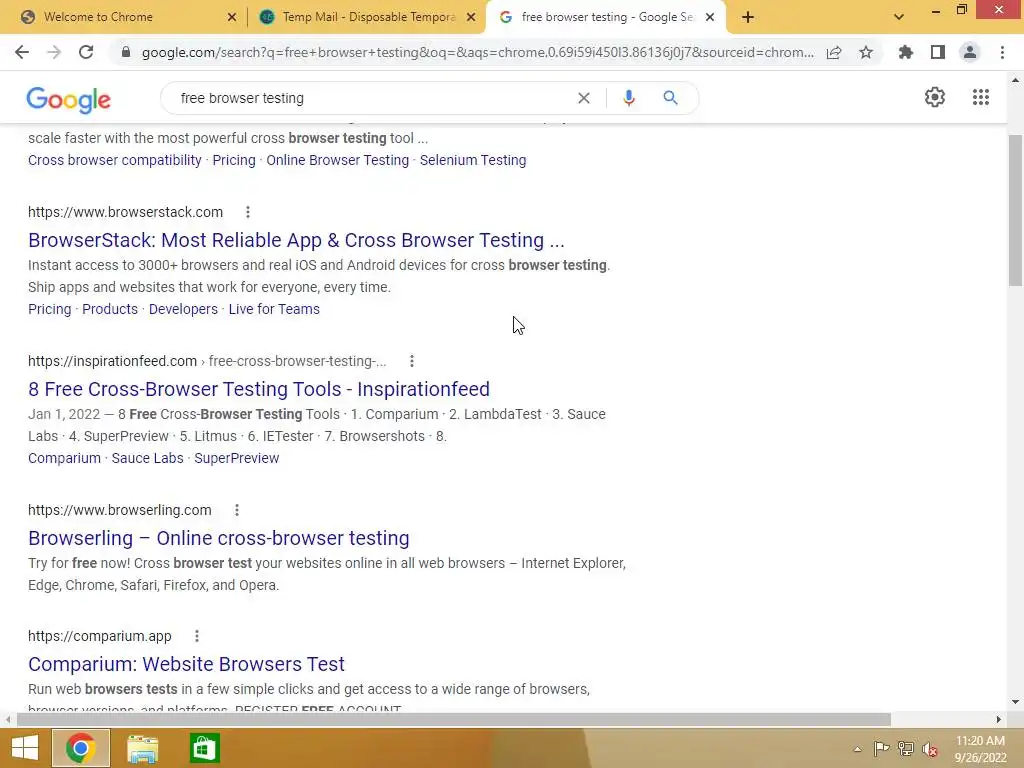Viewport: 1024px width, 768px height.
Task: Open the Action Center flag icon
Action: [881, 748]
